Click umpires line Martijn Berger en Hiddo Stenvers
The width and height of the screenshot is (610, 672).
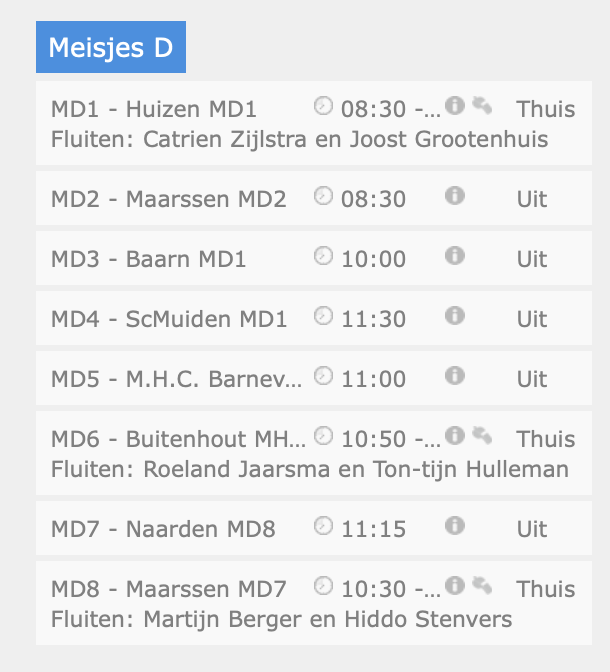coord(281,619)
